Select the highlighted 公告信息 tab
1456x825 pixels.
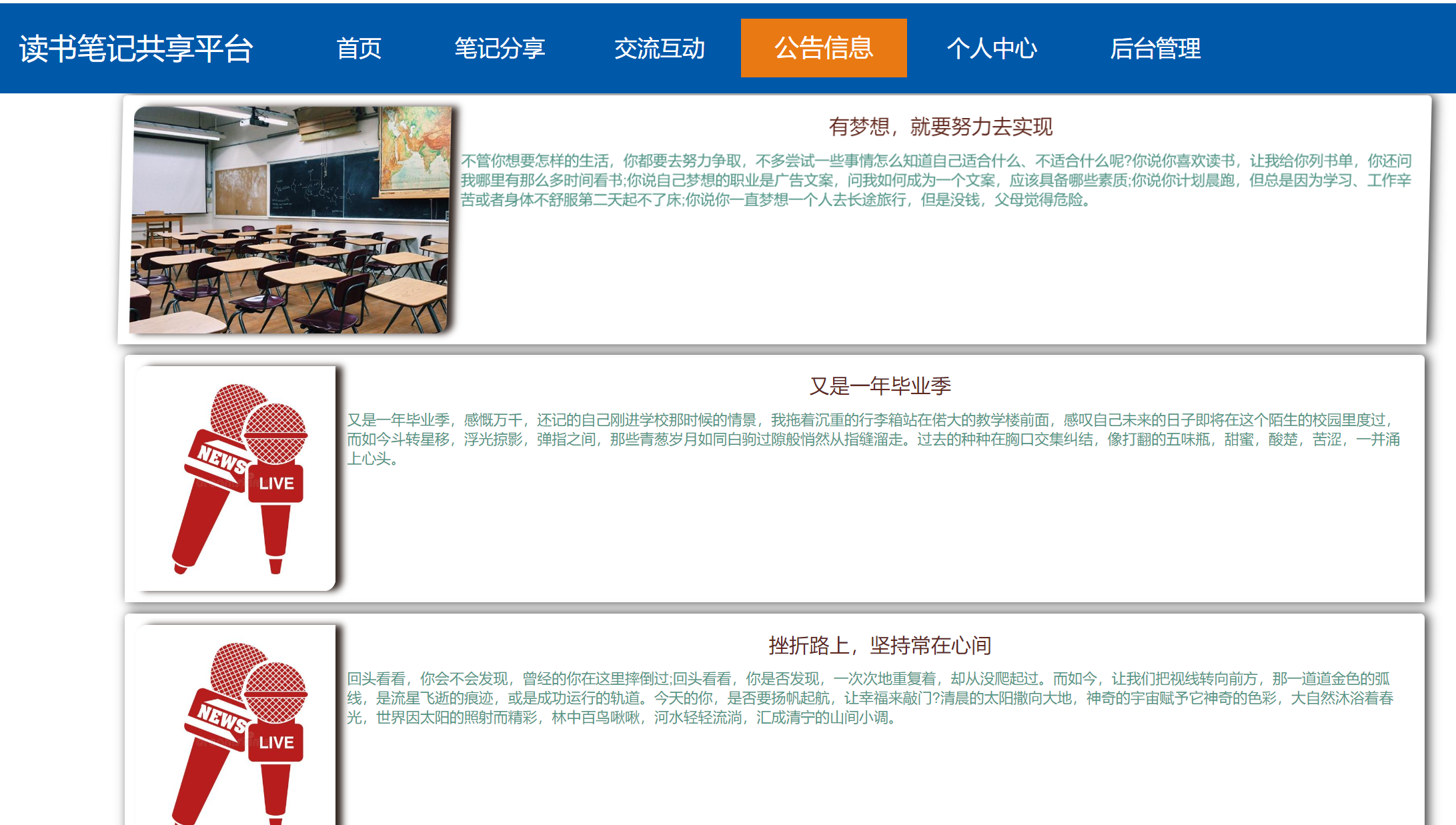824,48
